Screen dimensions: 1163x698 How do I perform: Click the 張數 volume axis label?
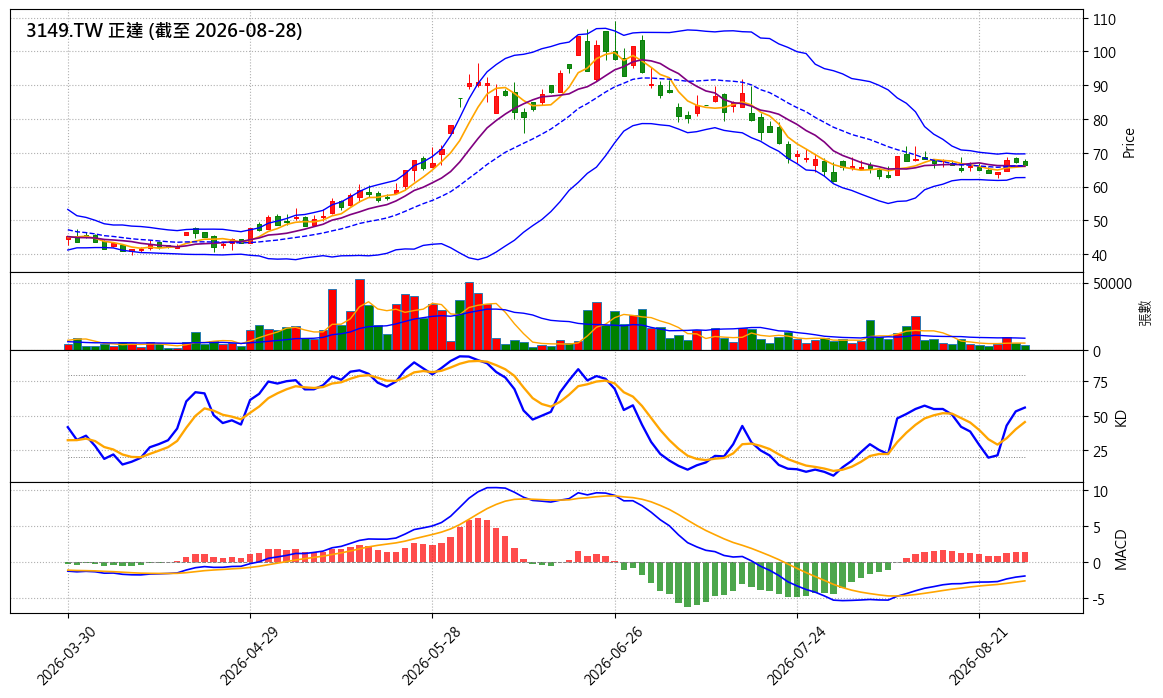[x=1146, y=313]
